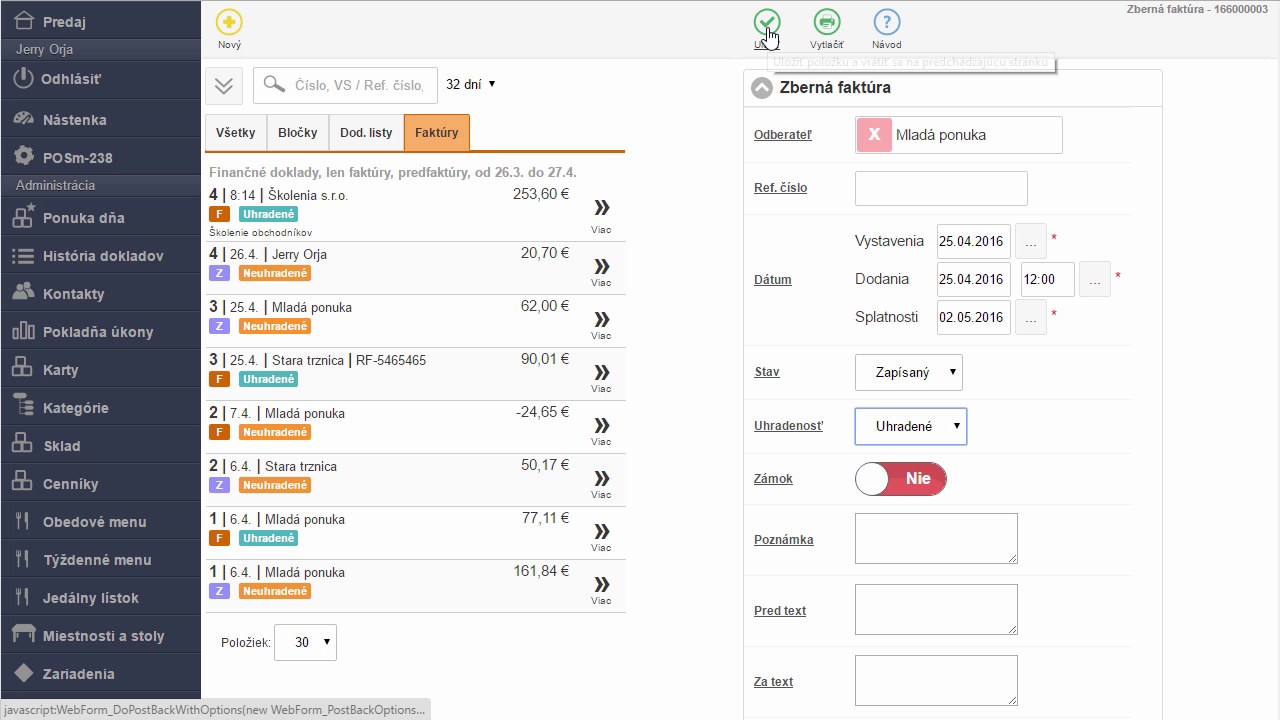Click the green save checkmark icon
This screenshot has width=1280, height=720.
[x=767, y=22]
